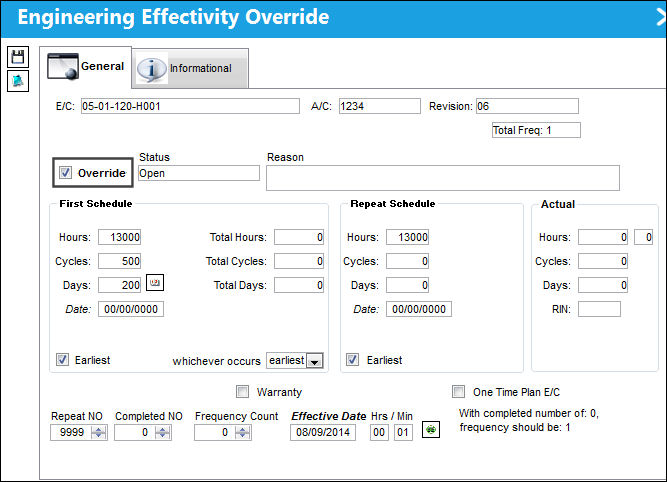
Task: Click the Total Days field
Action: (299, 285)
